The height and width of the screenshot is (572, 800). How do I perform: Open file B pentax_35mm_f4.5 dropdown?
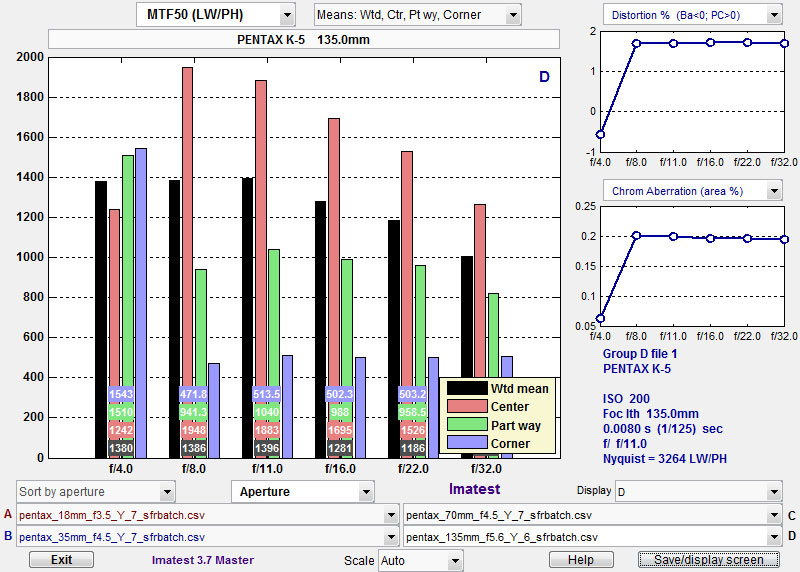207,537
